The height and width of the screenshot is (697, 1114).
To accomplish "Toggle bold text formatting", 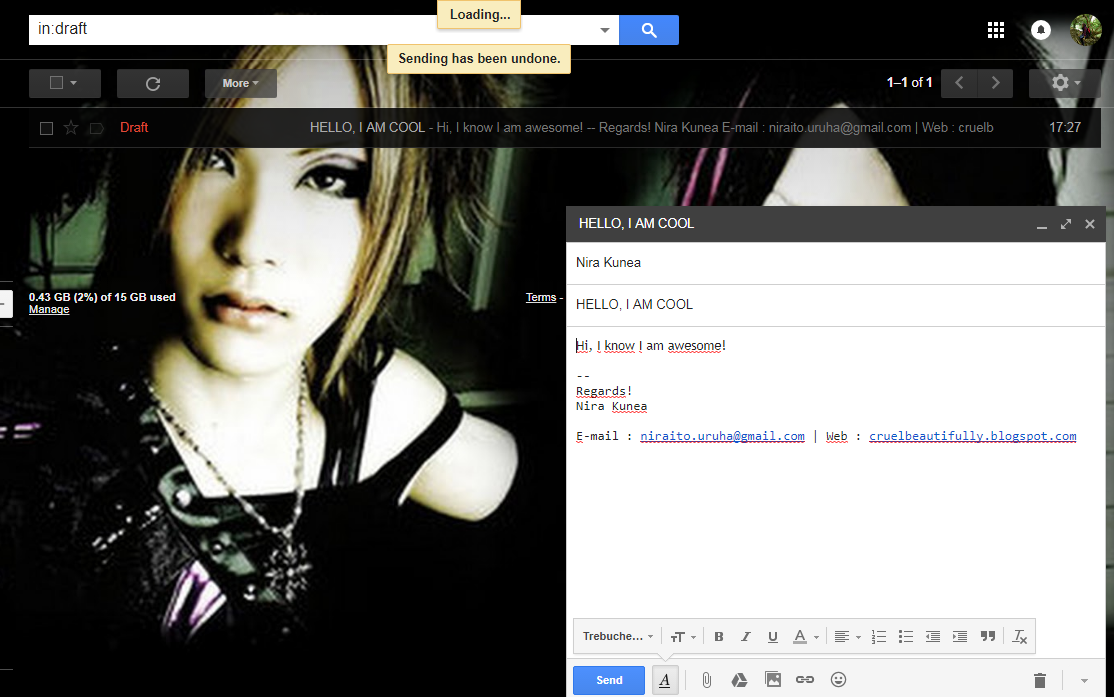I will click(719, 636).
